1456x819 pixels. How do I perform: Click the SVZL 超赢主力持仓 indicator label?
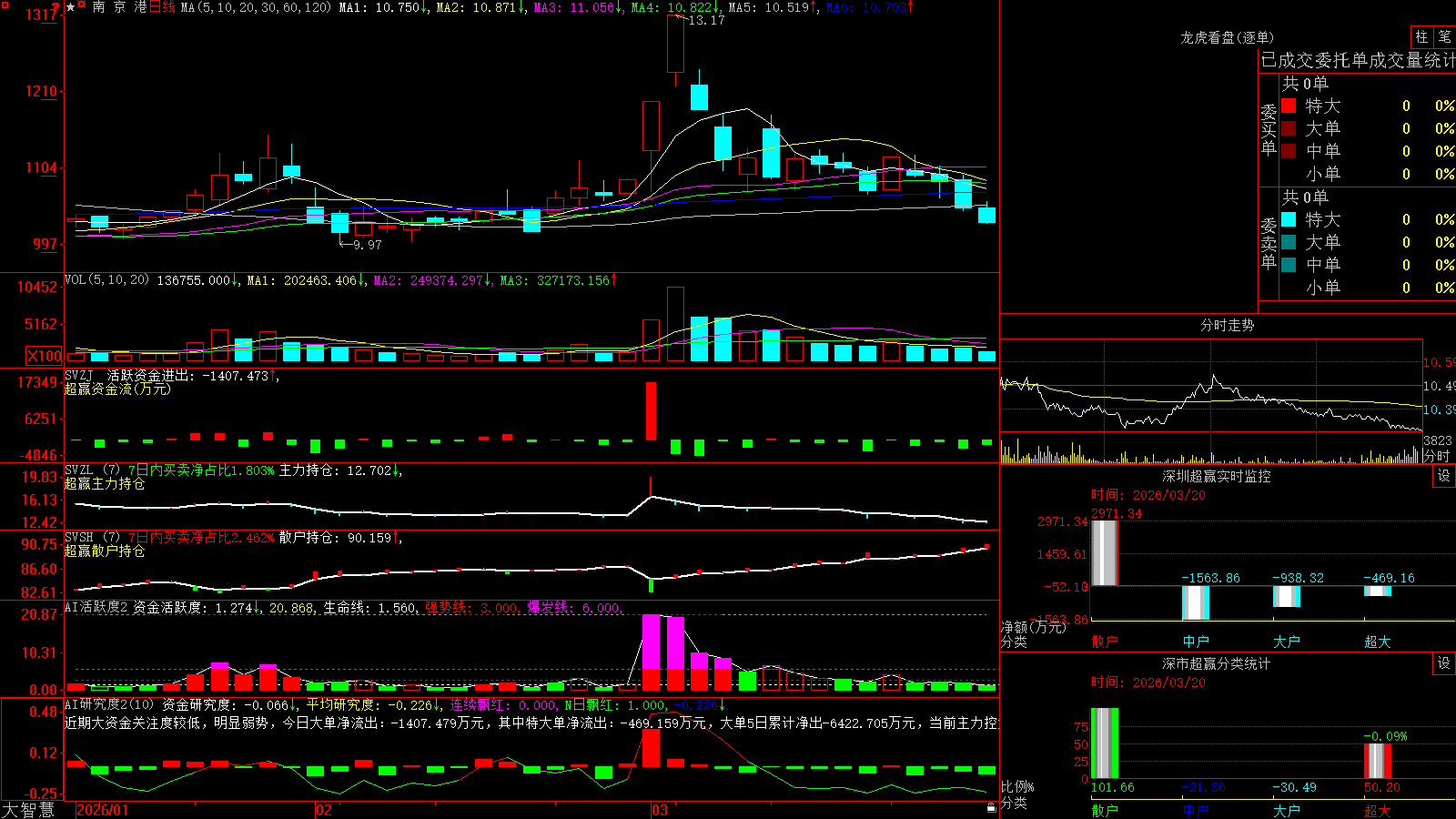[105, 483]
